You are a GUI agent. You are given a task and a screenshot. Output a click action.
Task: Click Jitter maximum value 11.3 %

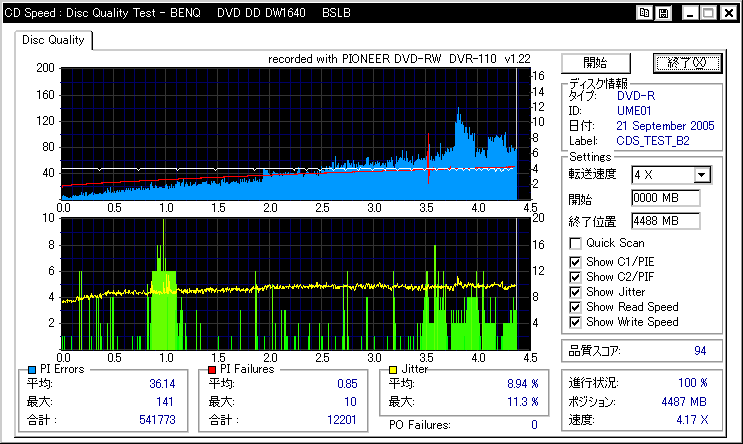pyautogui.click(x=523, y=402)
